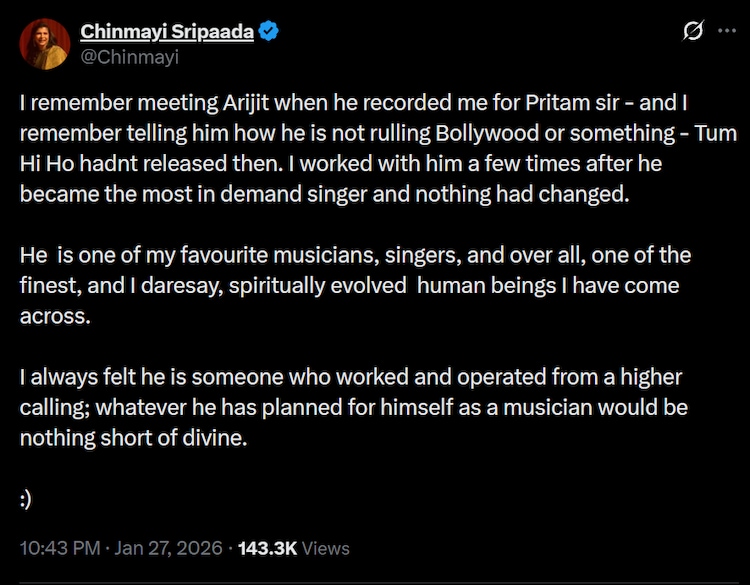Click the paragraph starting "He is one of"

coord(355,285)
